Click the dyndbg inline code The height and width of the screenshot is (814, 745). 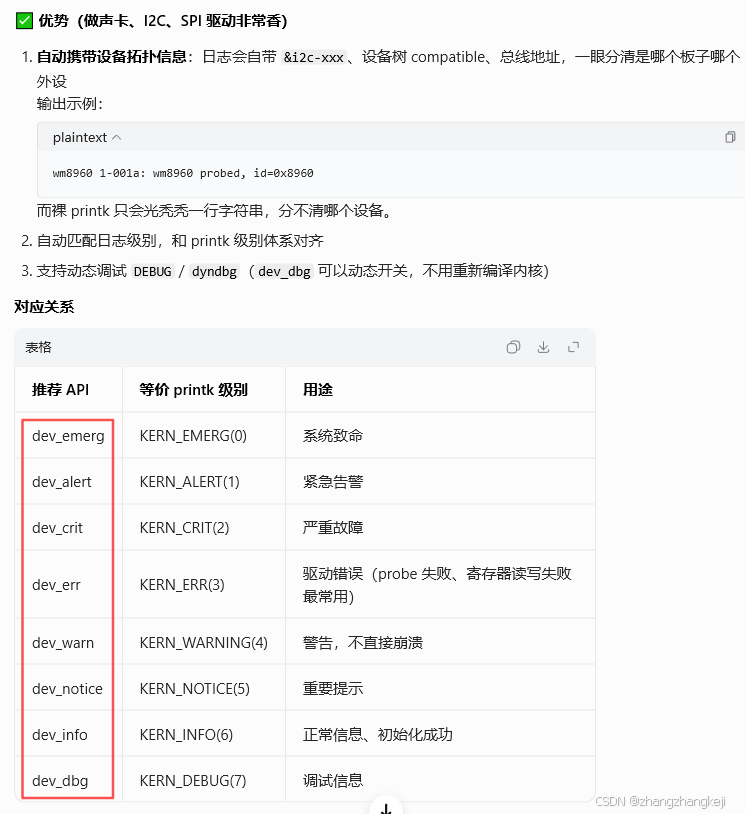[214, 272]
